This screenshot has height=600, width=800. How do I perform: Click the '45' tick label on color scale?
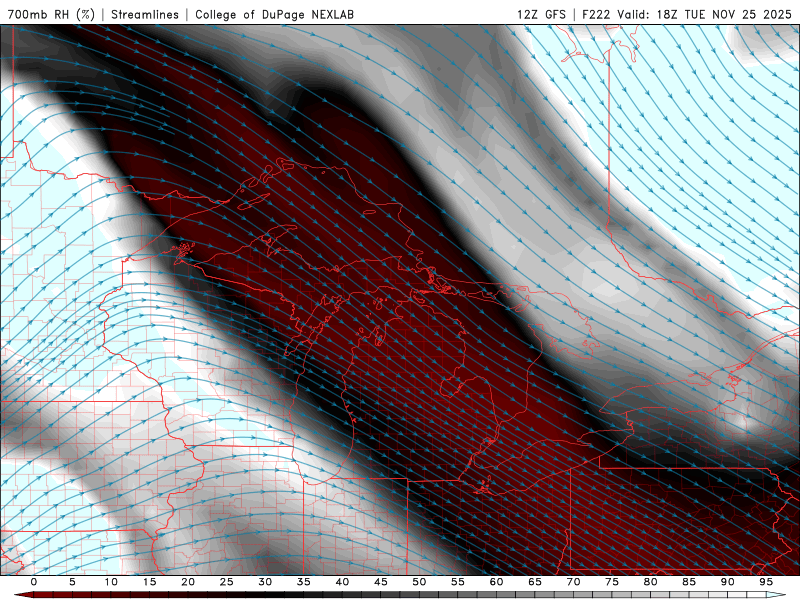(381, 582)
